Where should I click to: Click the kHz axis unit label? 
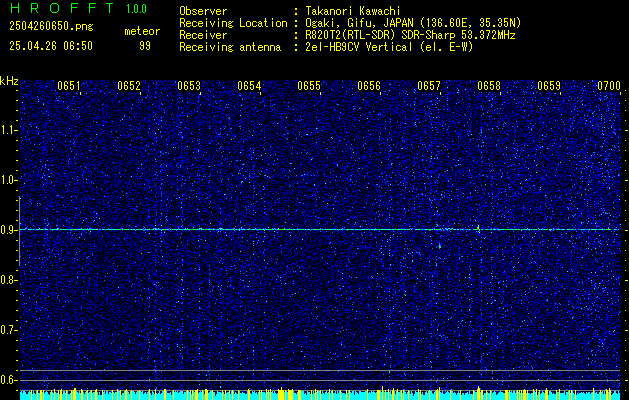pyautogui.click(x=9, y=81)
